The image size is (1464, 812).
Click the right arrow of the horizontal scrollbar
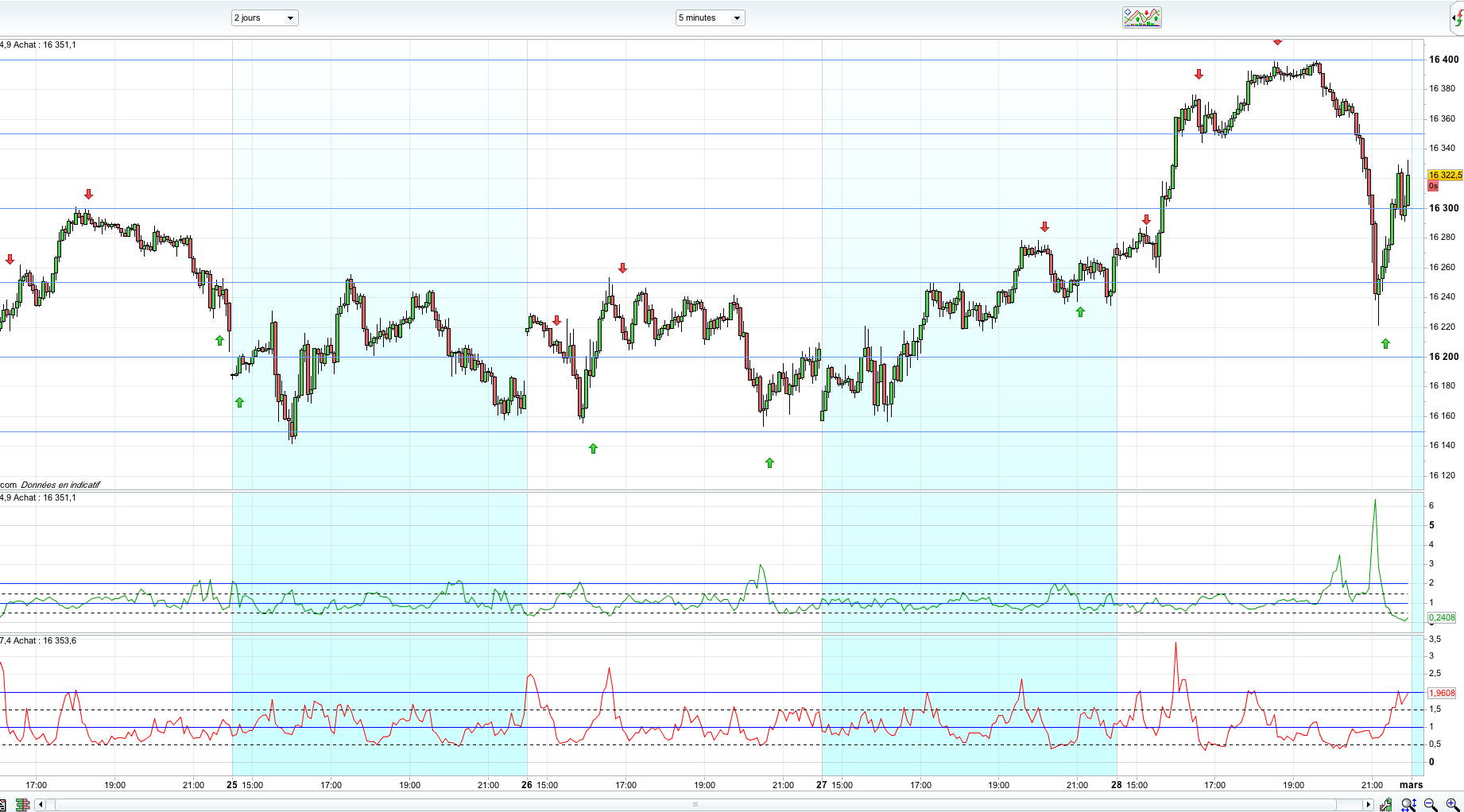point(1369,805)
